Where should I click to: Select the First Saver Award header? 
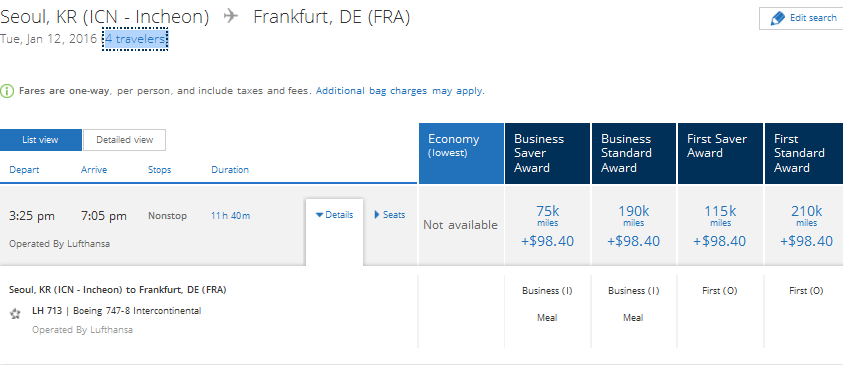coord(720,153)
